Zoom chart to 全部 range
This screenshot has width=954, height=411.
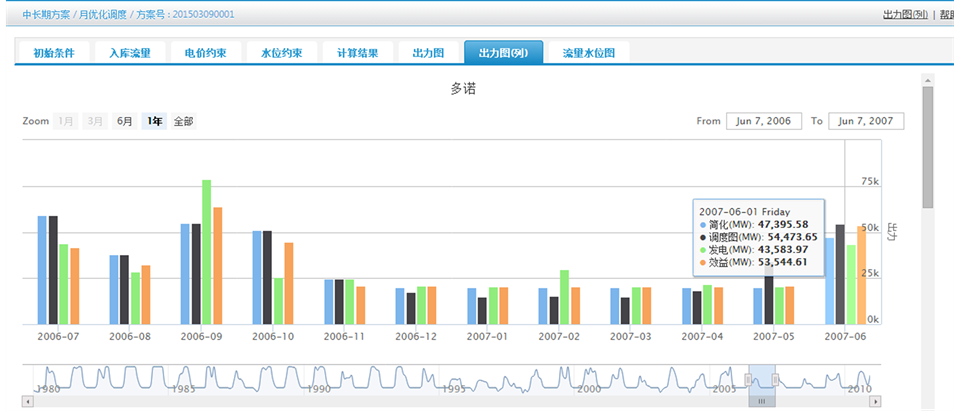pos(184,121)
